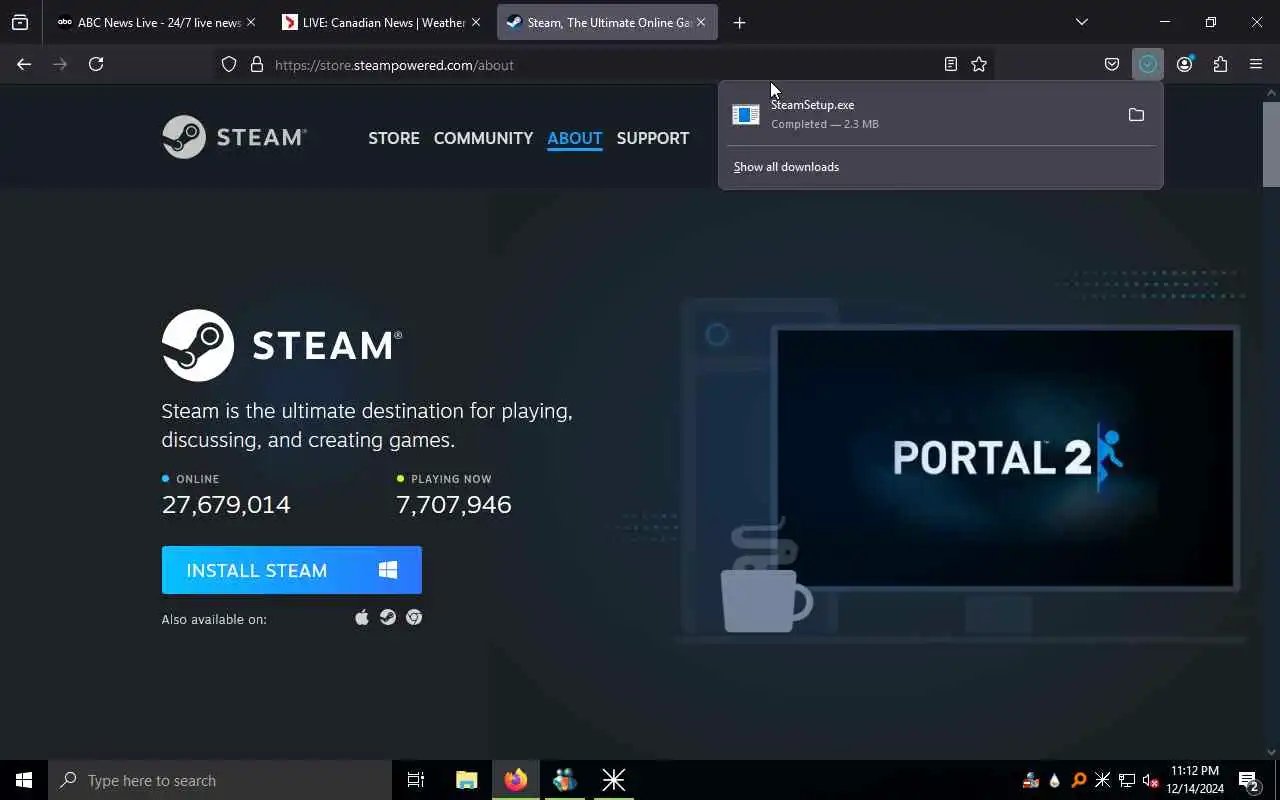1280x800 pixels.
Task: Expand the list all tabs dropdown
Action: click(1081, 22)
